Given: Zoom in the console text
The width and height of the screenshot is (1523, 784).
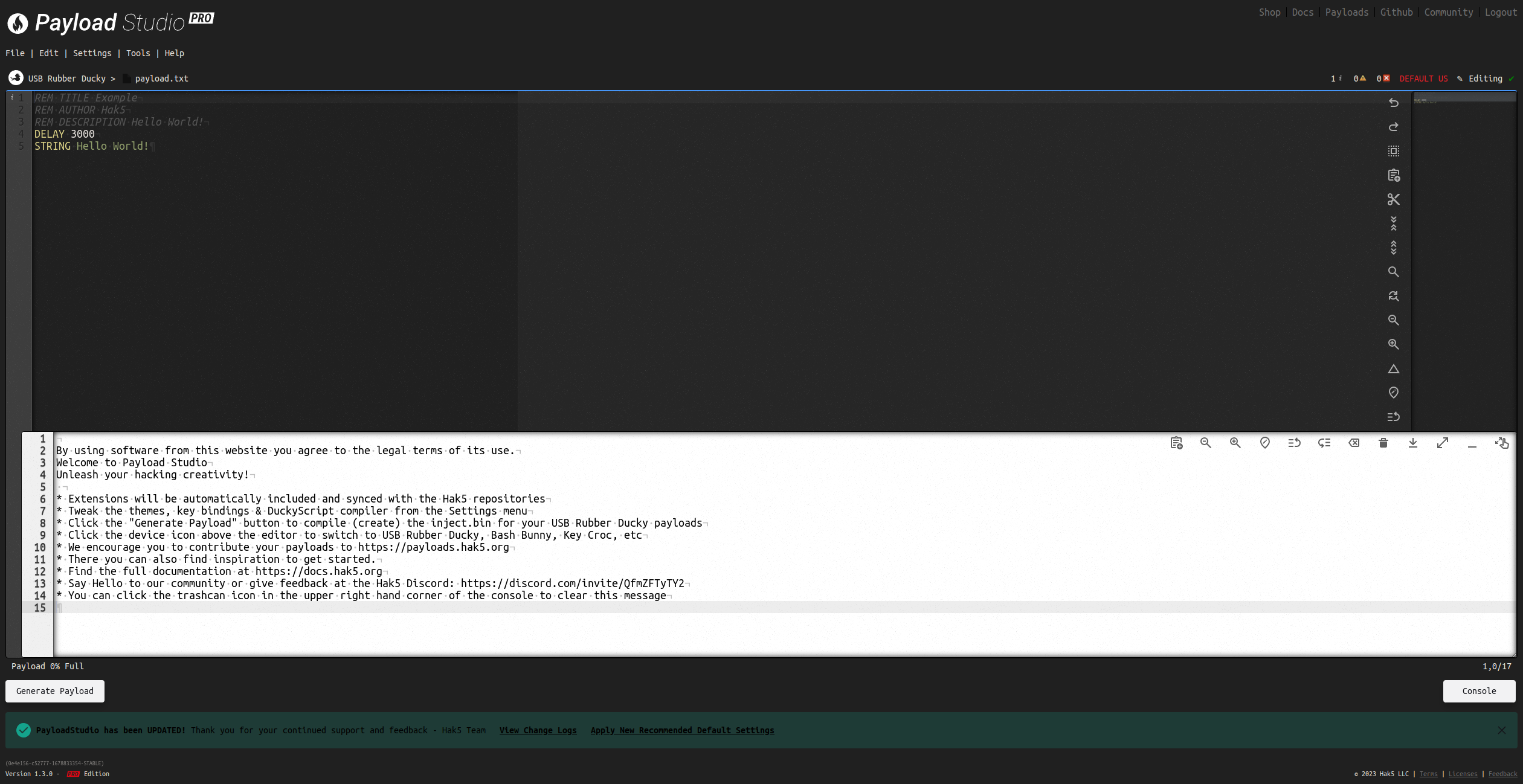Looking at the screenshot, I should 1235,443.
